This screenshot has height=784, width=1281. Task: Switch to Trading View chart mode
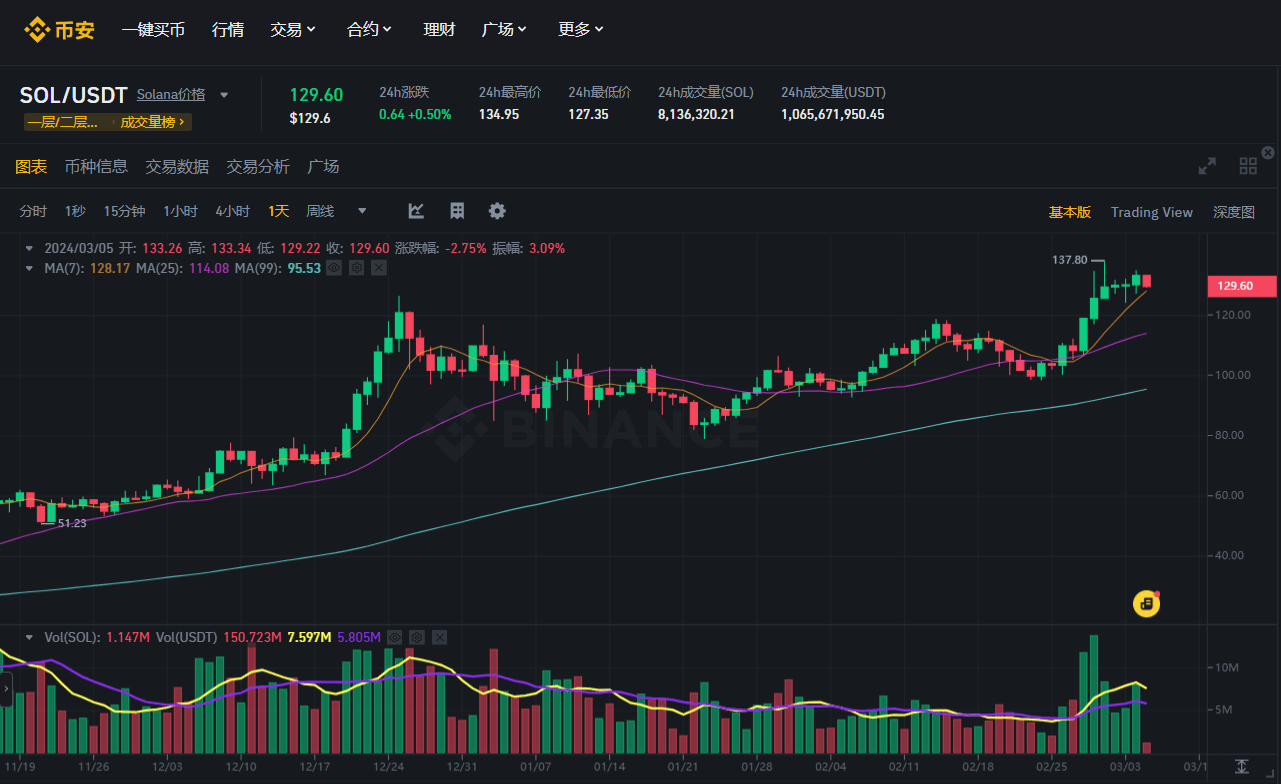pyautogui.click(x=1151, y=212)
